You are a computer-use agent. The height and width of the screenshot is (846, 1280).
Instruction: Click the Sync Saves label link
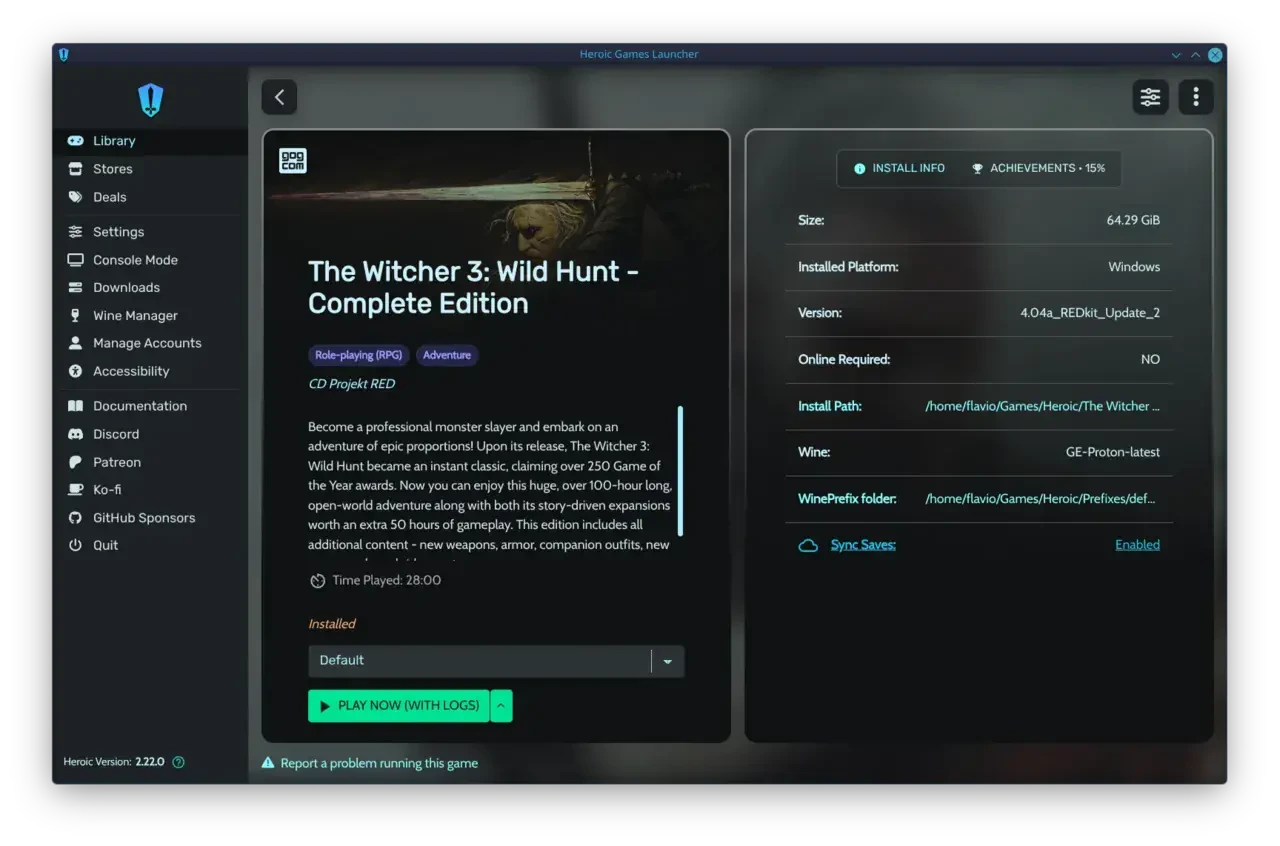pyautogui.click(x=863, y=545)
